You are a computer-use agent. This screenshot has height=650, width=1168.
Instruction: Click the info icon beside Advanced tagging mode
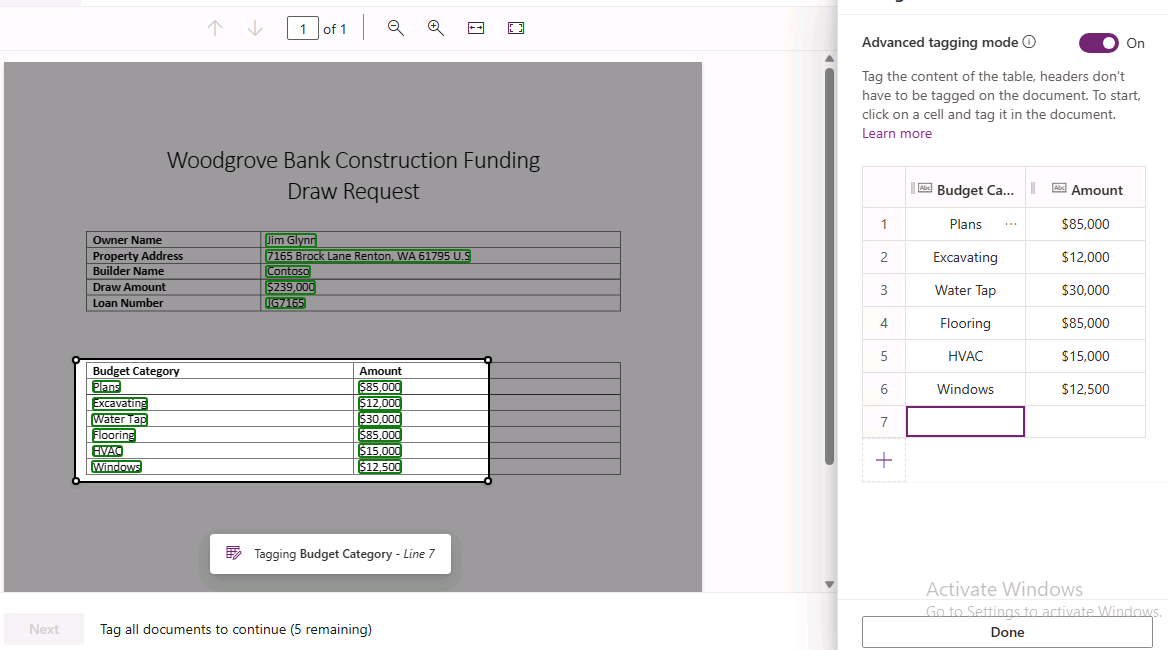1030,43
